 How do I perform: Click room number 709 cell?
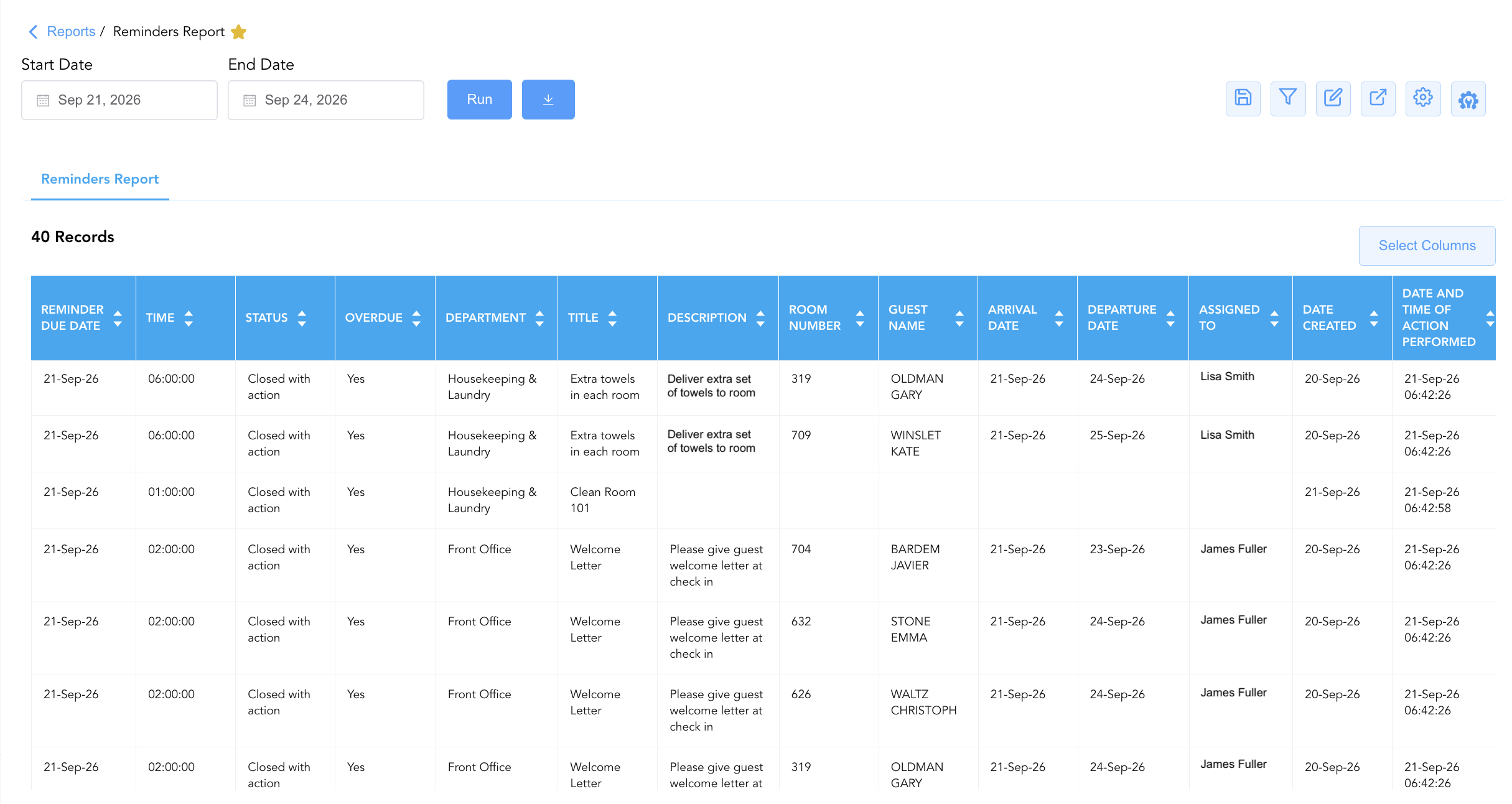801,435
